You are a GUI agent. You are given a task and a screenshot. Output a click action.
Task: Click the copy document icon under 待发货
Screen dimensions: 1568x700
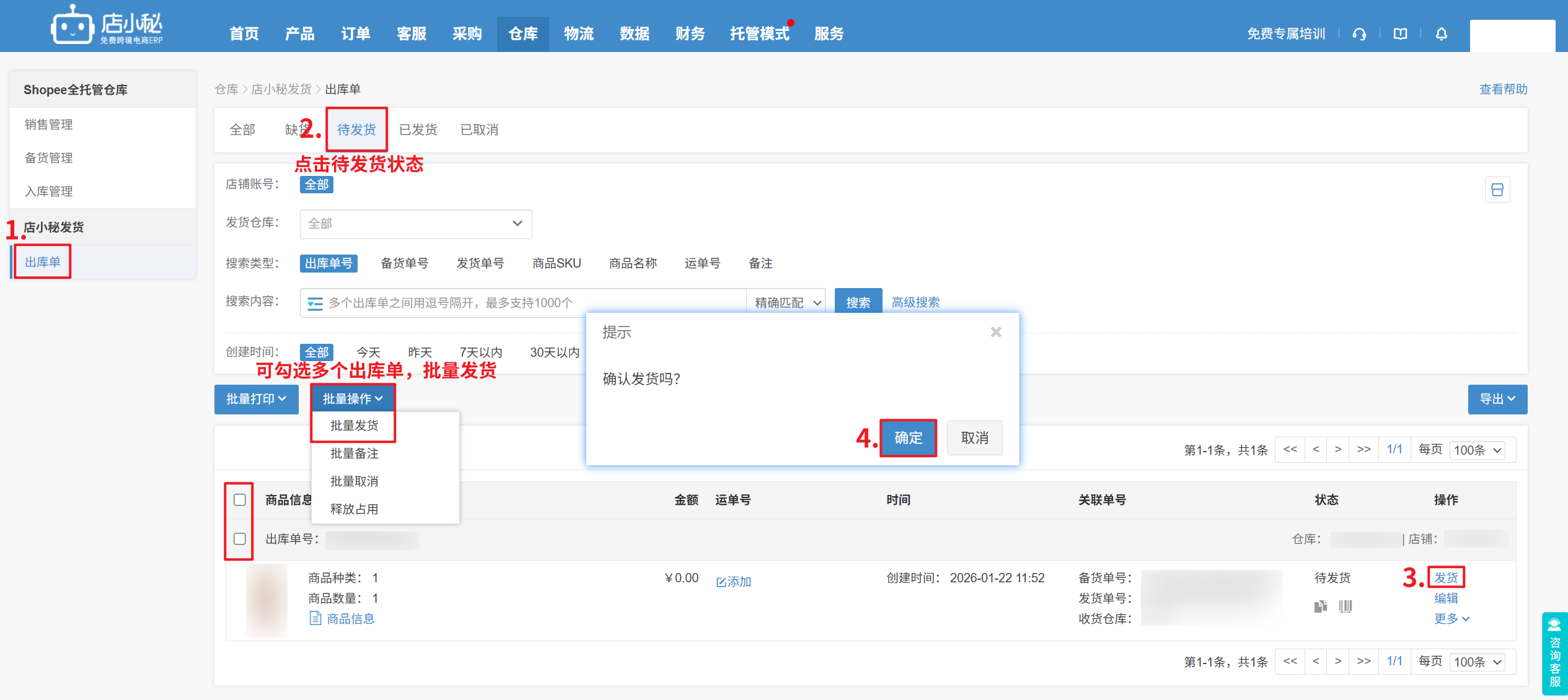pyautogui.click(x=1320, y=606)
